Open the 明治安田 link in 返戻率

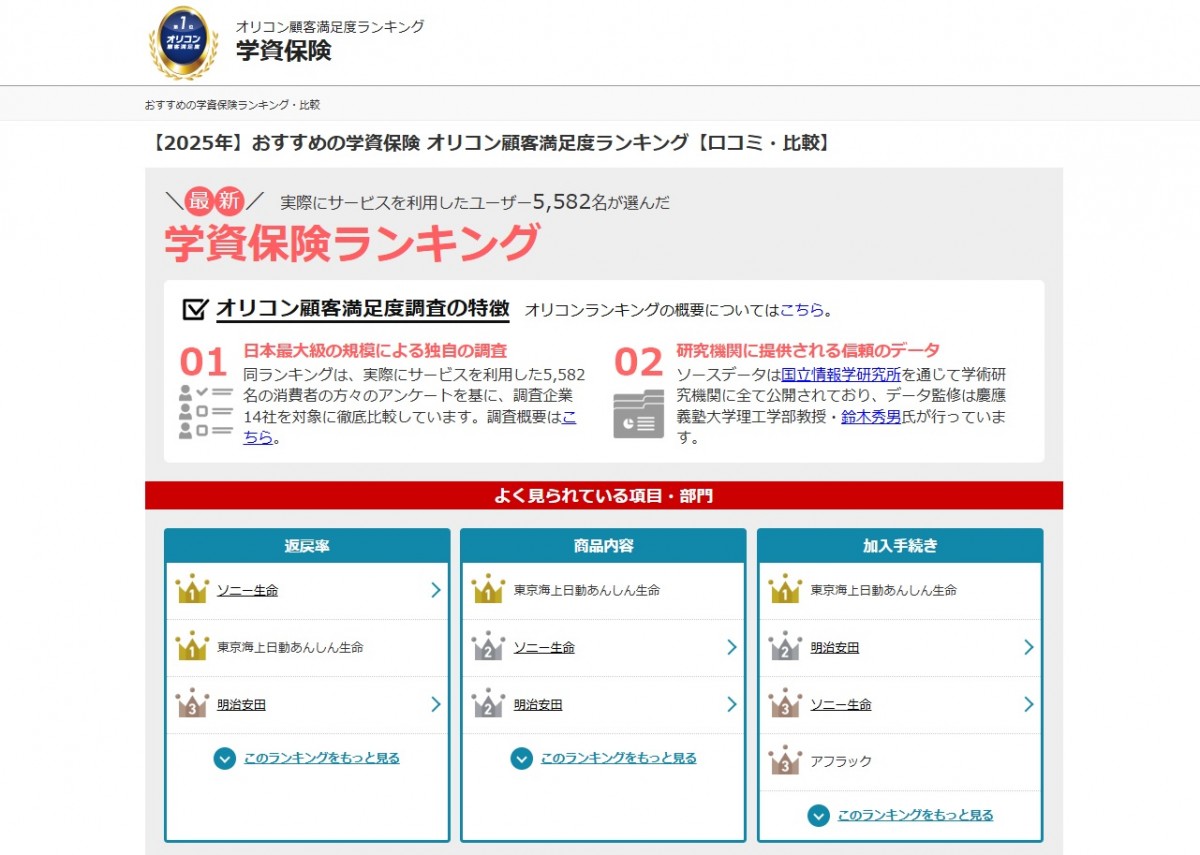tap(241, 704)
